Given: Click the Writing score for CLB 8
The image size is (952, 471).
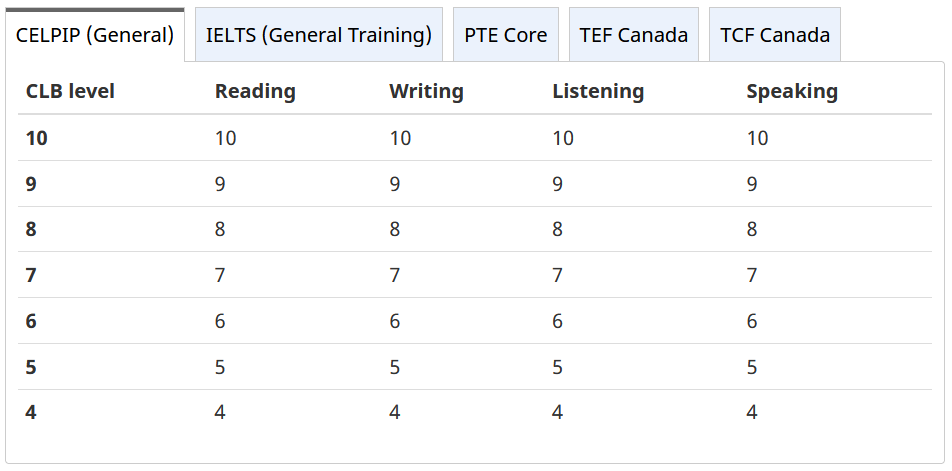Looking at the screenshot, I should pos(395,229).
